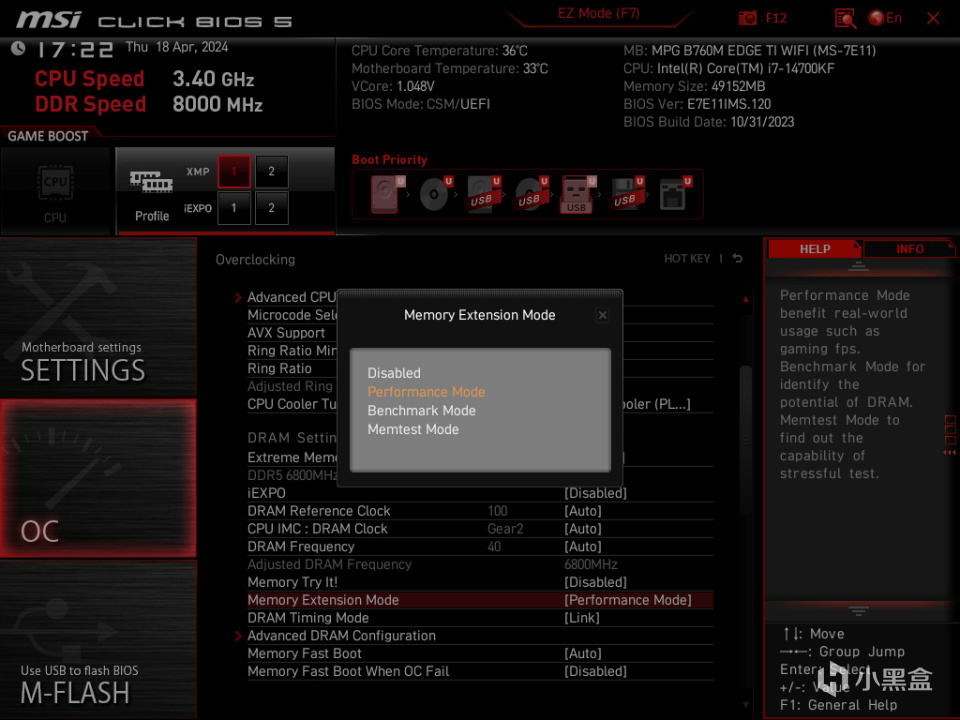Choose Disabled in Memory Extension Mode
This screenshot has width=960, height=720.
(x=394, y=373)
